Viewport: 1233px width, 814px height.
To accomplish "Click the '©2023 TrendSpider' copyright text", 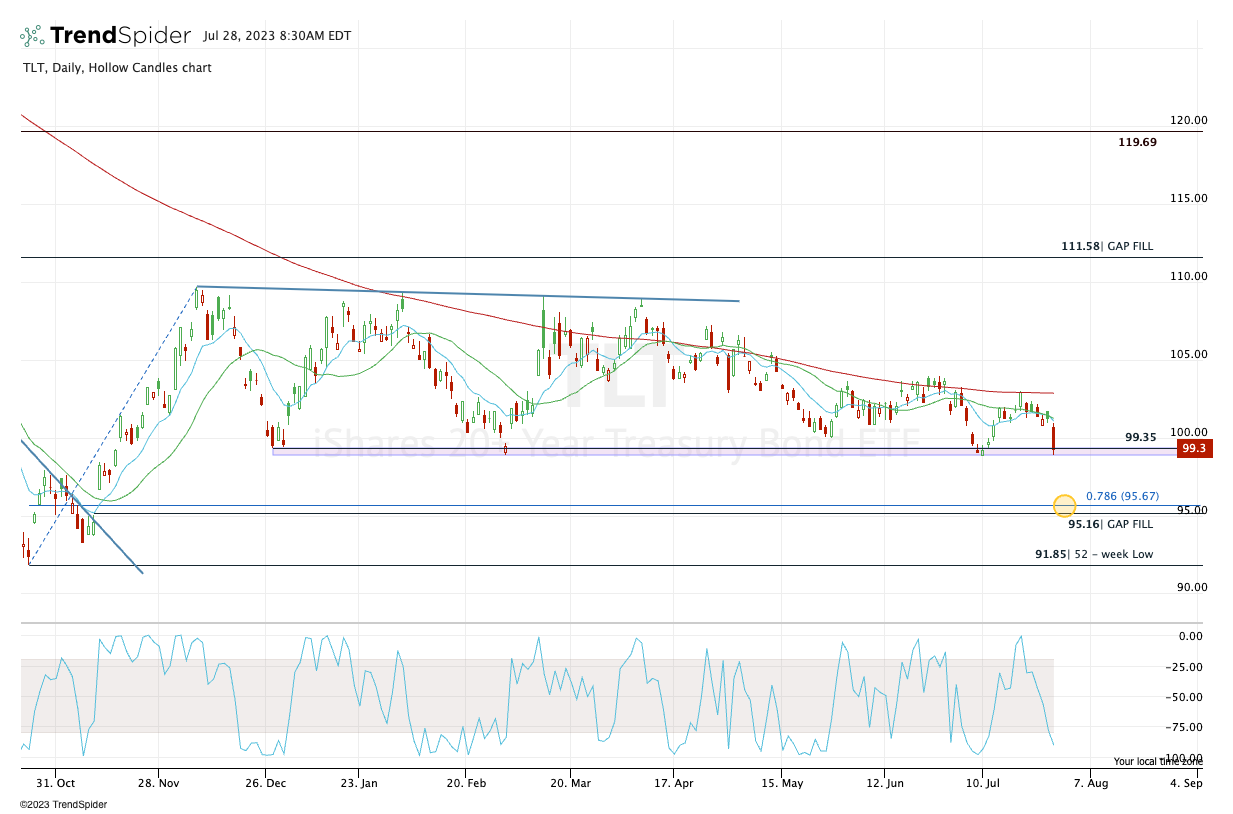I will 63,804.
